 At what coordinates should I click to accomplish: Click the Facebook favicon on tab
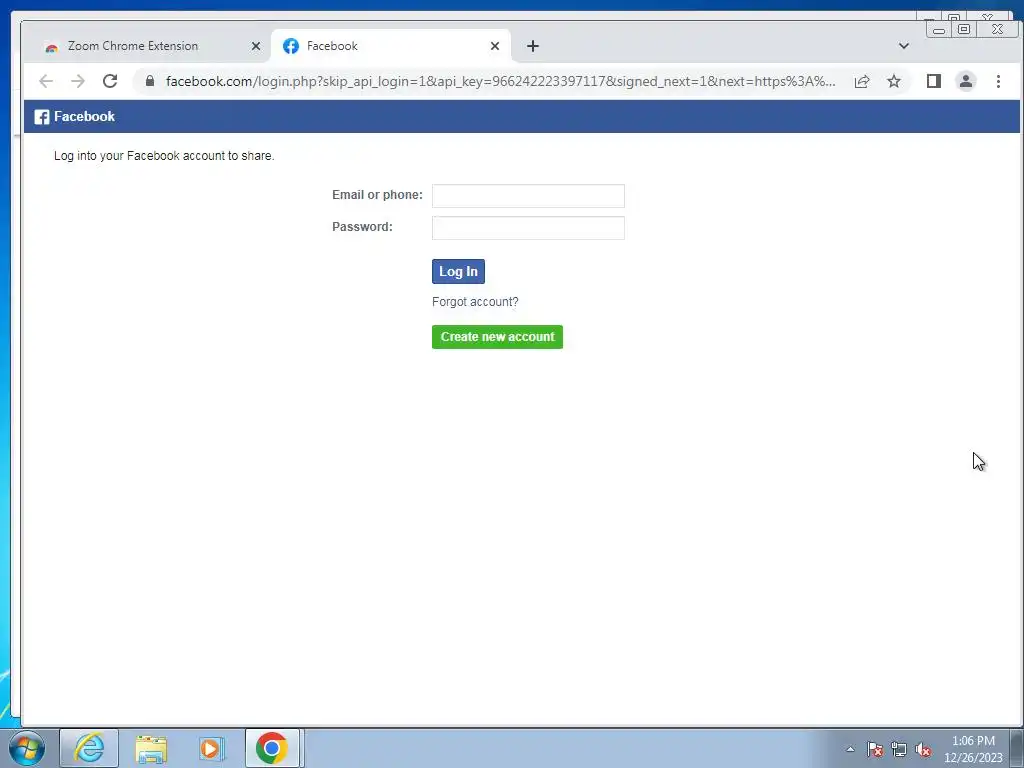291,46
